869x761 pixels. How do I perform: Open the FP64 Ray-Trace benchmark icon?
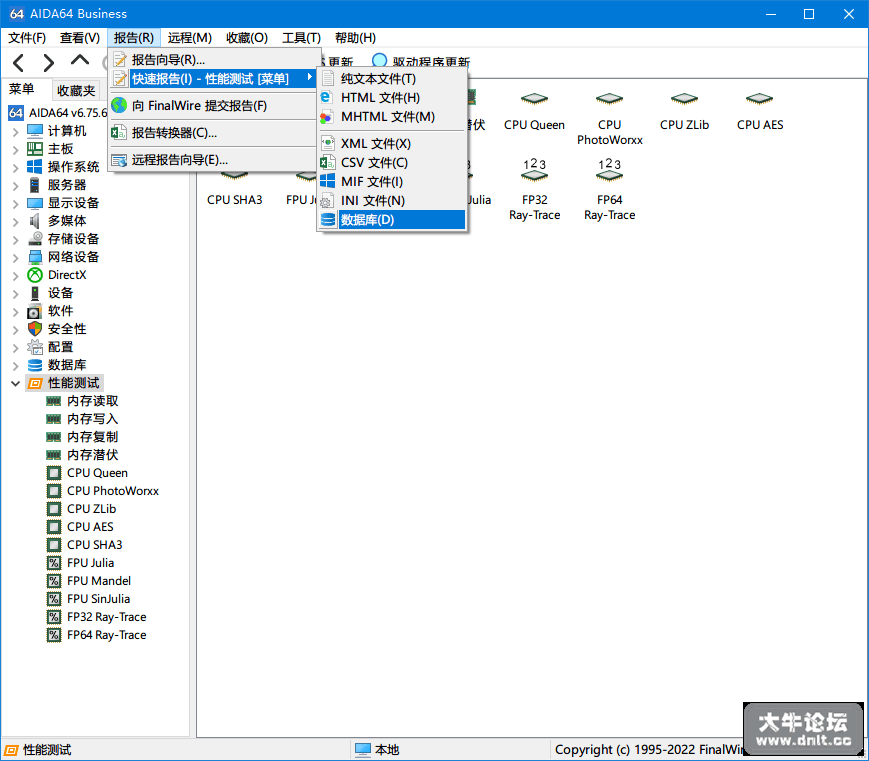[609, 190]
